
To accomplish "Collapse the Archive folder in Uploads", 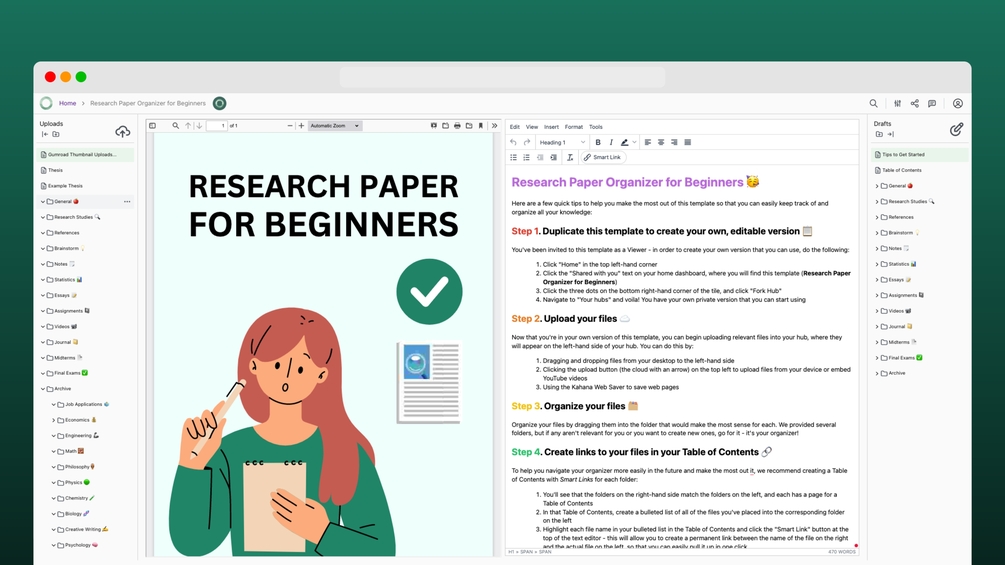I will point(43,389).
